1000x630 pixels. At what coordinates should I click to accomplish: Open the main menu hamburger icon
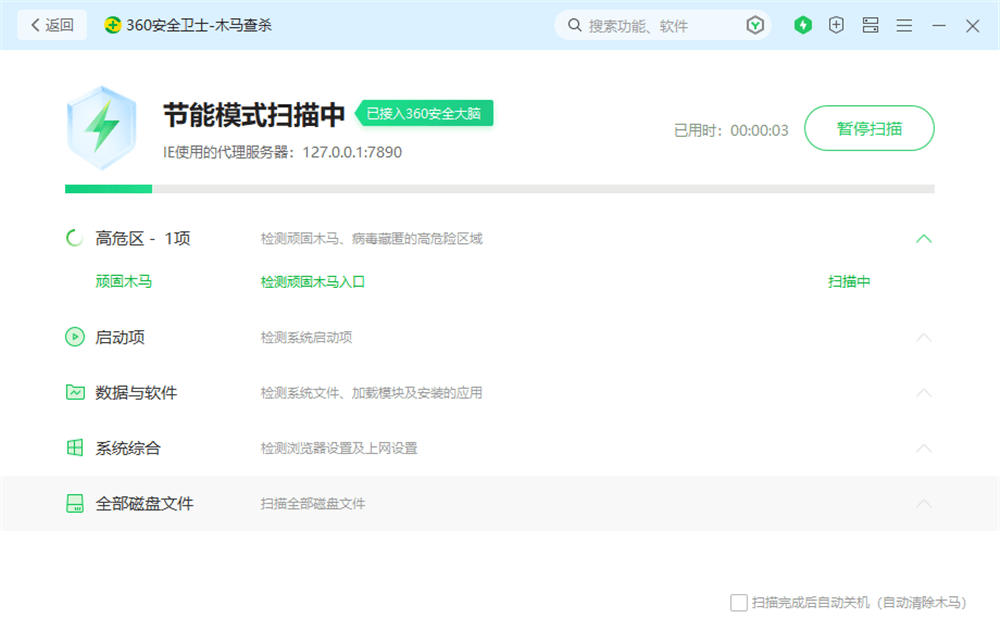pos(904,25)
